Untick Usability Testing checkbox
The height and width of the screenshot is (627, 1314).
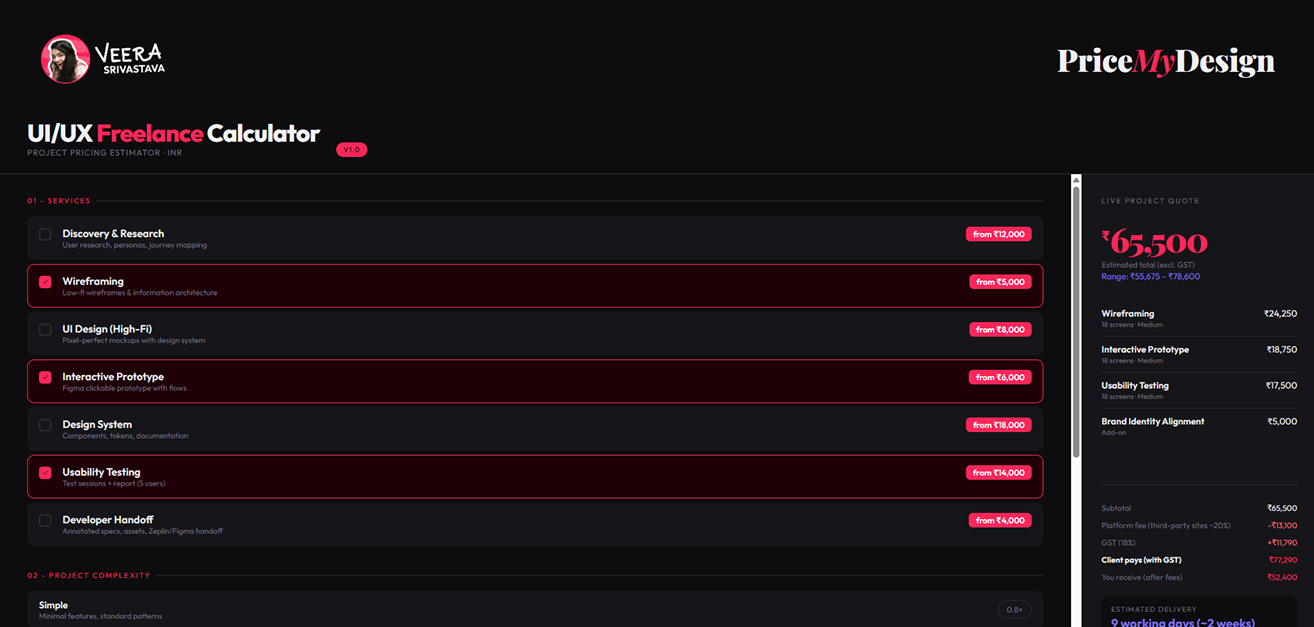pyautogui.click(x=45, y=473)
